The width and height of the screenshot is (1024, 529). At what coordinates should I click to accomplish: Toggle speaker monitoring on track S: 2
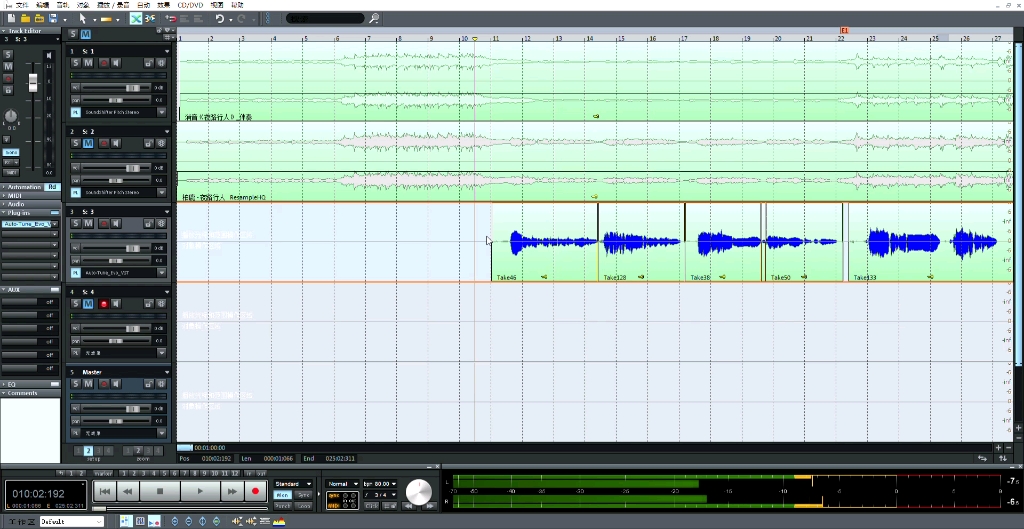(x=116, y=143)
